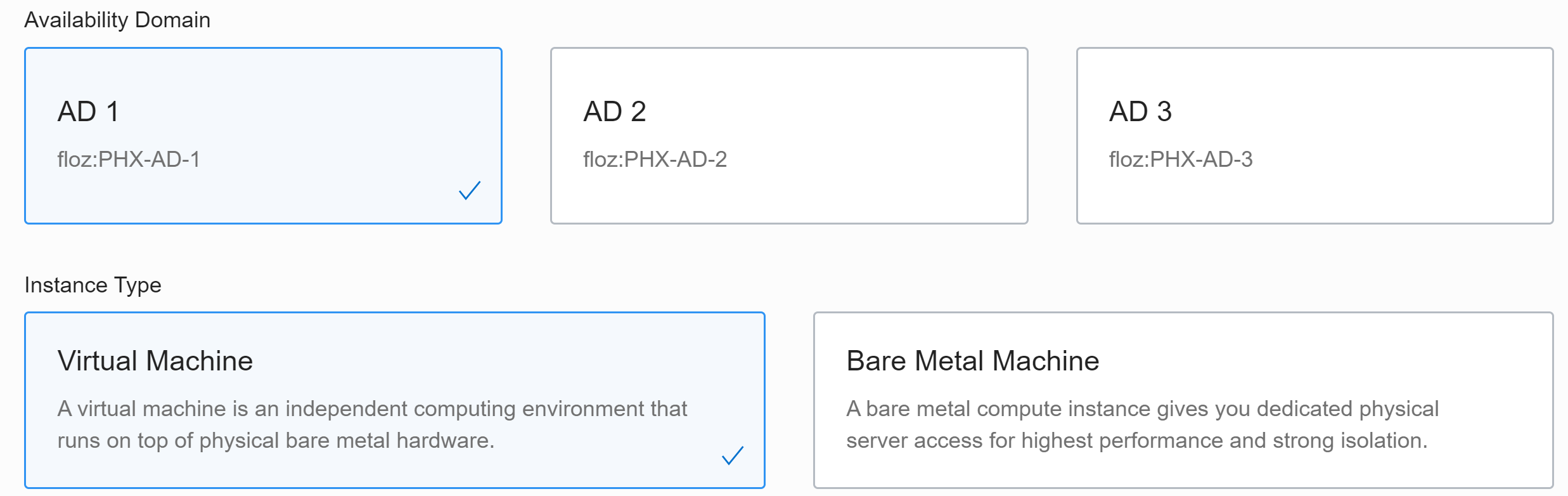Choose the Bare Metal Machine instance type
The height and width of the screenshot is (496, 1568).
click(1183, 400)
